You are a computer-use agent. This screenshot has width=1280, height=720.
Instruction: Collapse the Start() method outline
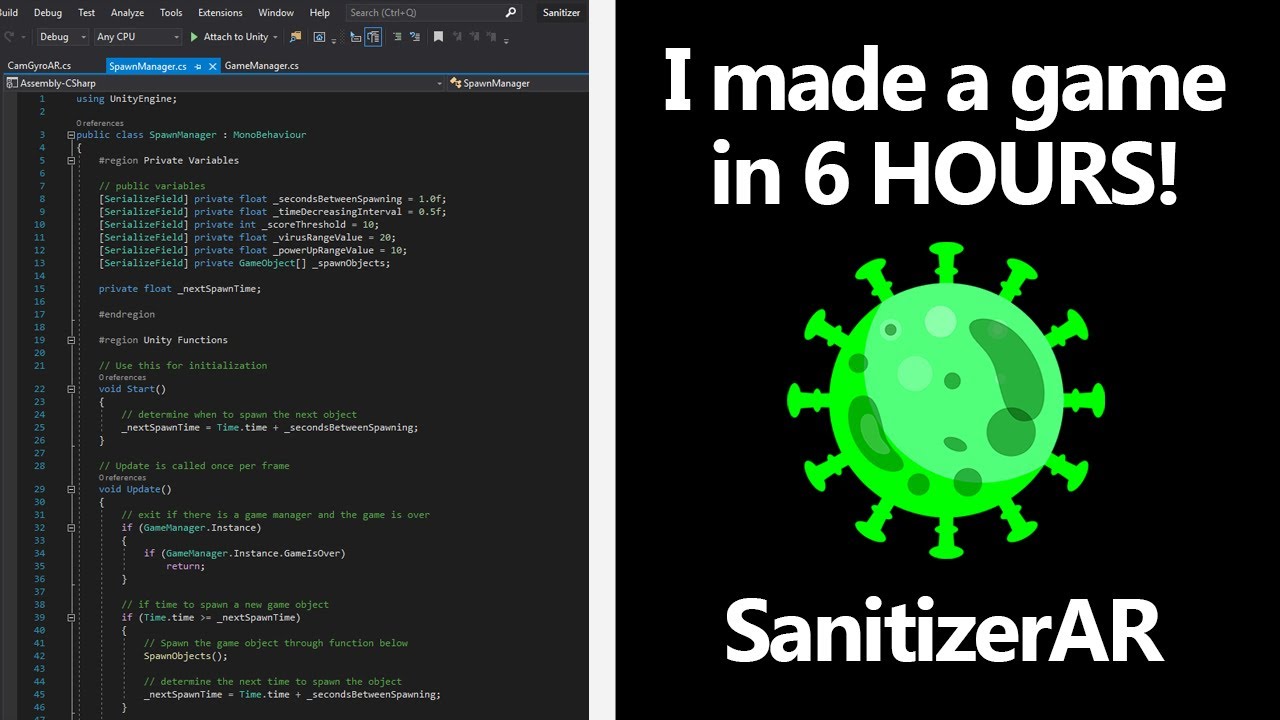[x=71, y=389]
